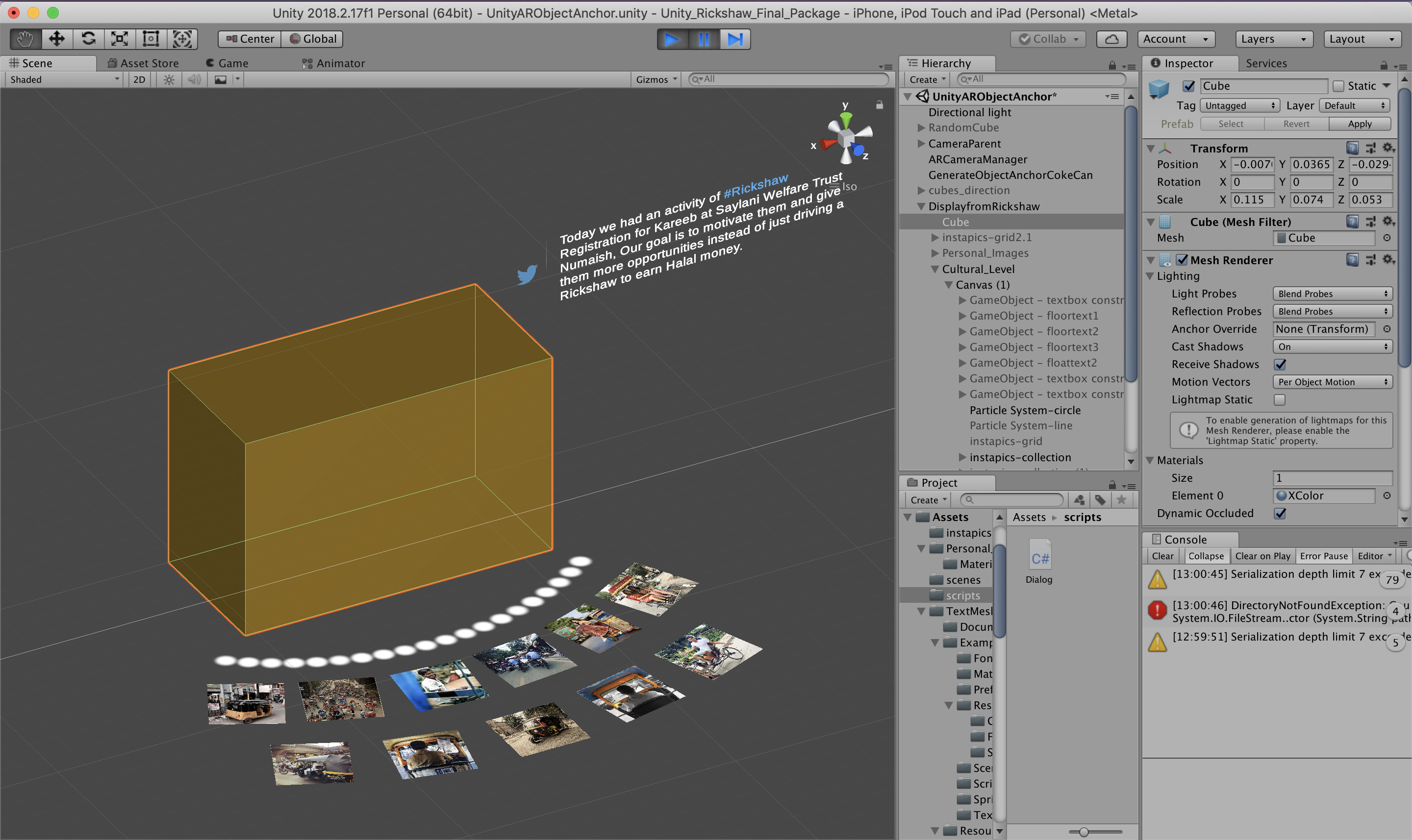Viewport: 1412px width, 840px height.
Task: Open the Cast Shadows dropdown
Action: [x=1332, y=346]
